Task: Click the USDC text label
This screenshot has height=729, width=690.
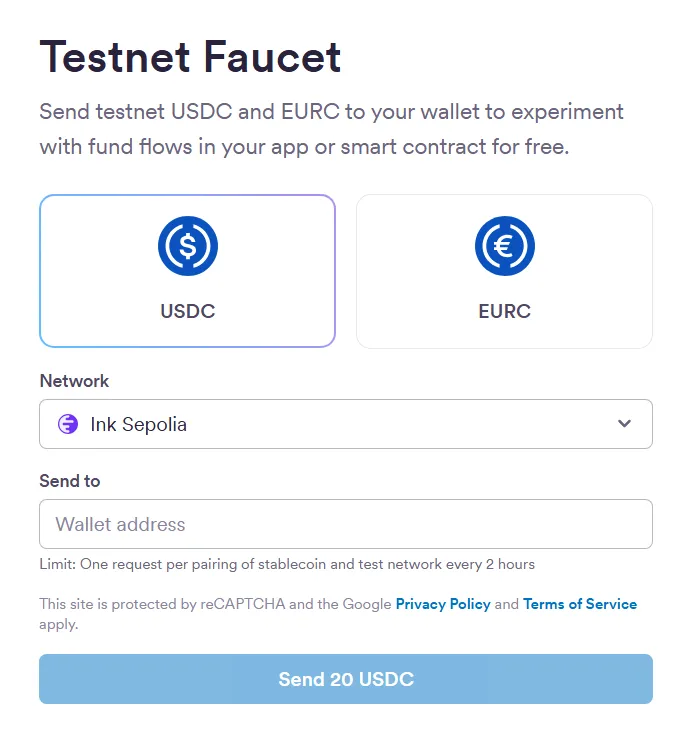Action: (188, 311)
